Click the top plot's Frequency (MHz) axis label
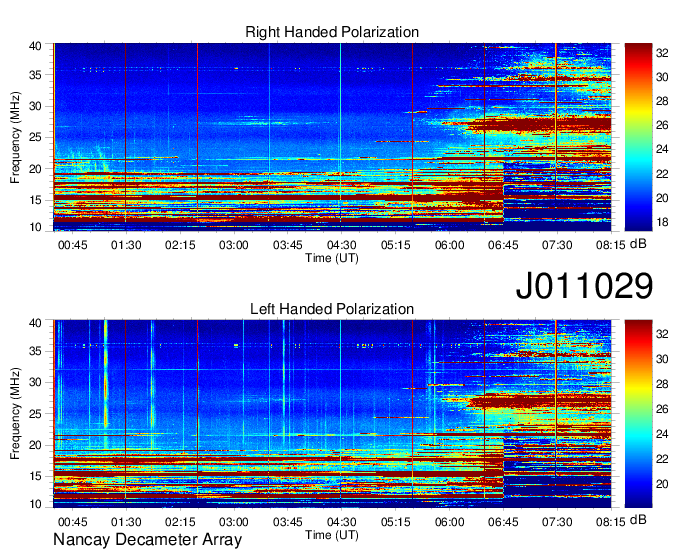The height and width of the screenshot is (552, 680). pos(15,137)
